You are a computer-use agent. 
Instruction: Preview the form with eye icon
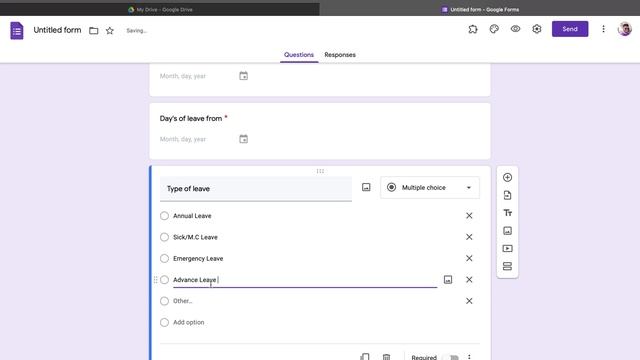516,29
